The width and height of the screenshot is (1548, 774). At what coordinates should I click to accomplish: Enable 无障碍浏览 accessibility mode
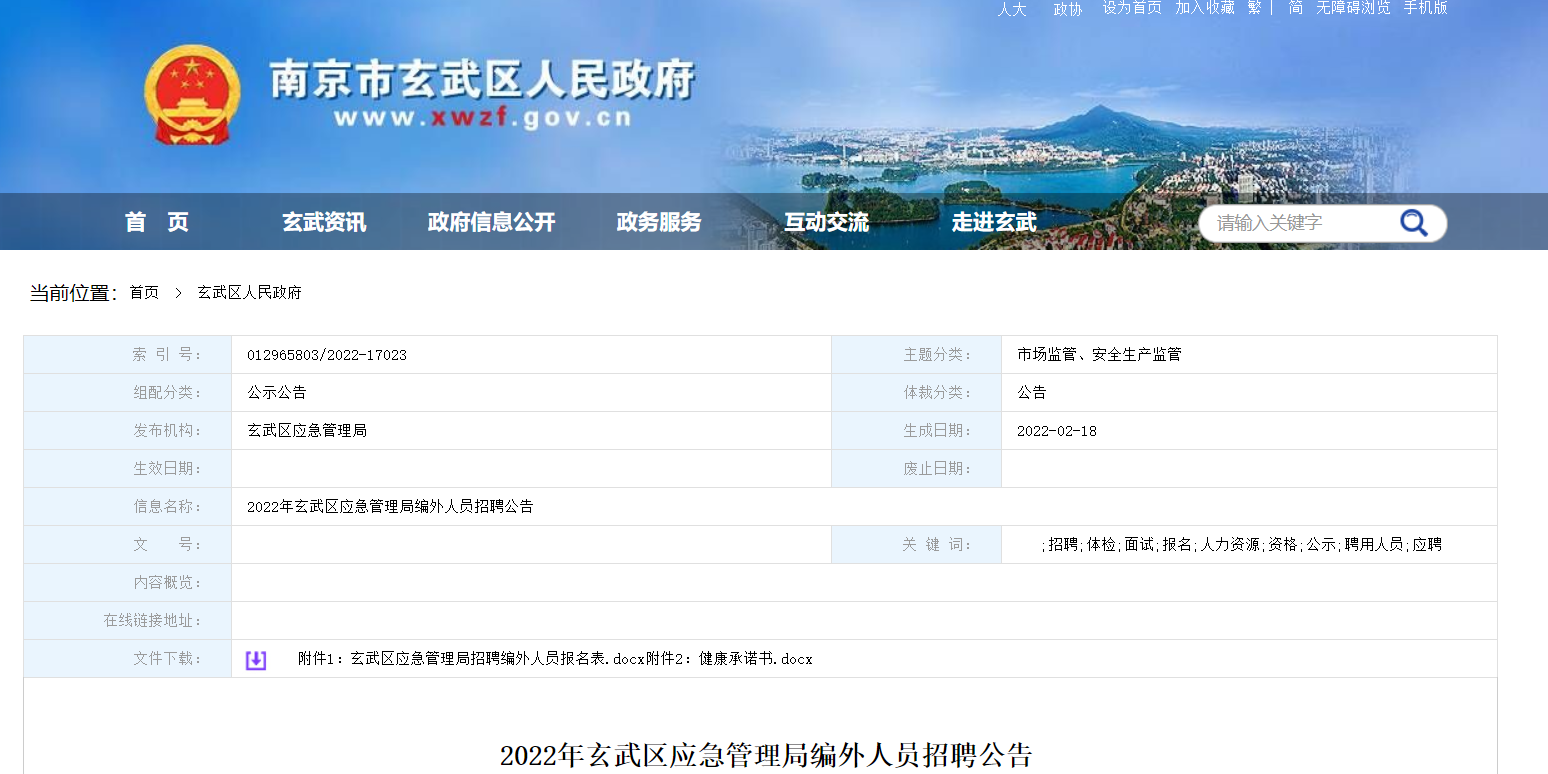click(x=1352, y=8)
